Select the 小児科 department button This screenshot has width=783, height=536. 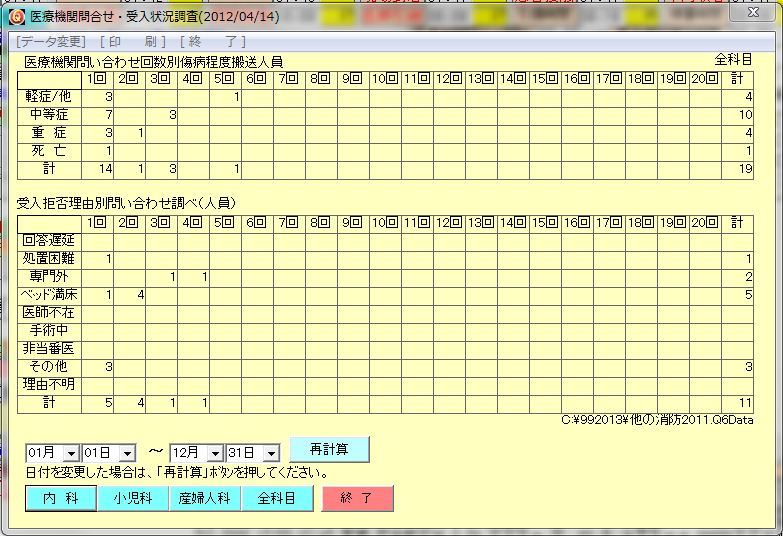click(x=133, y=498)
